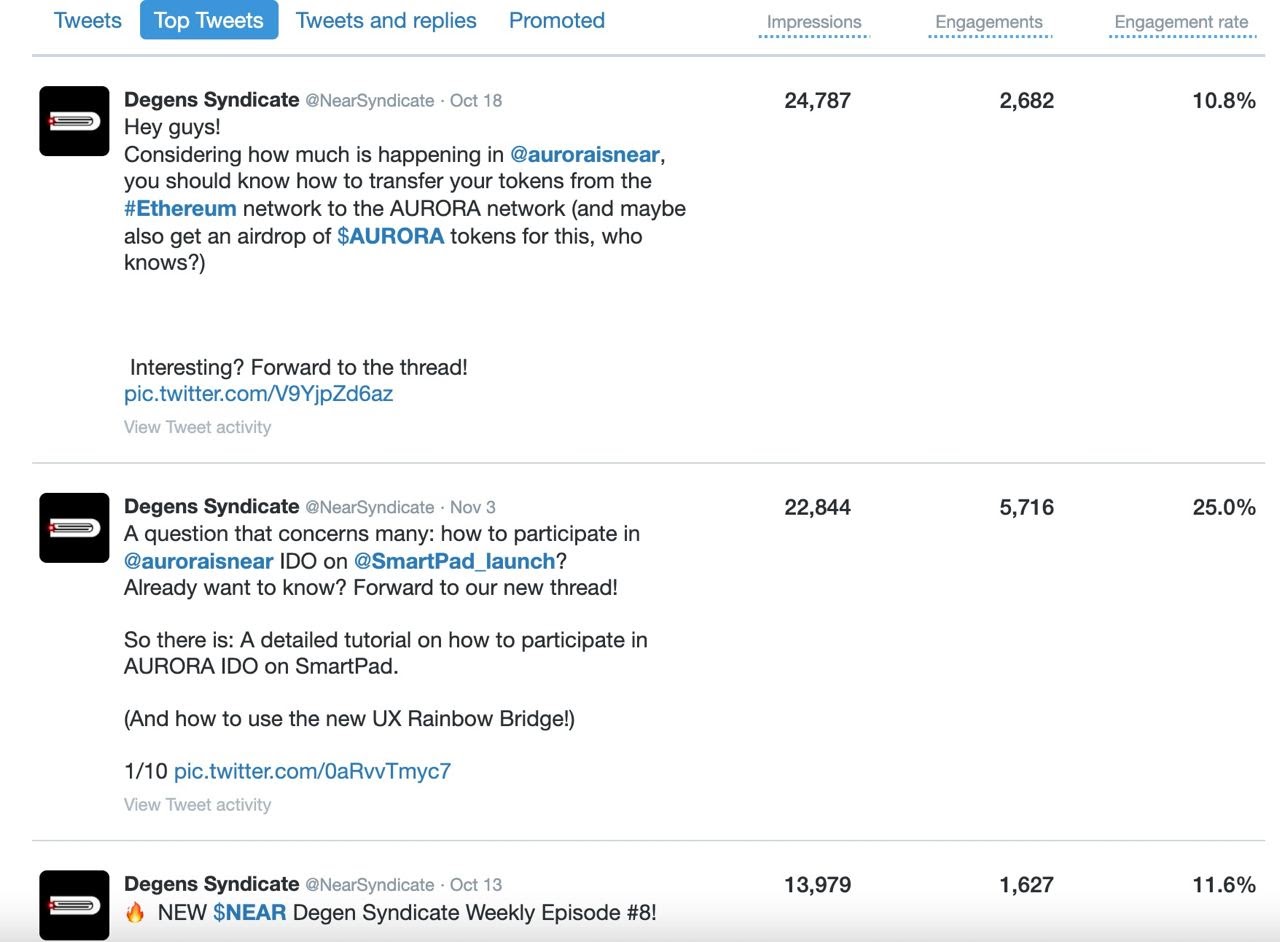Open pic.twitter.com/0aRvvTmyc7 link
Viewport: 1280px width, 942px height.
click(x=312, y=771)
